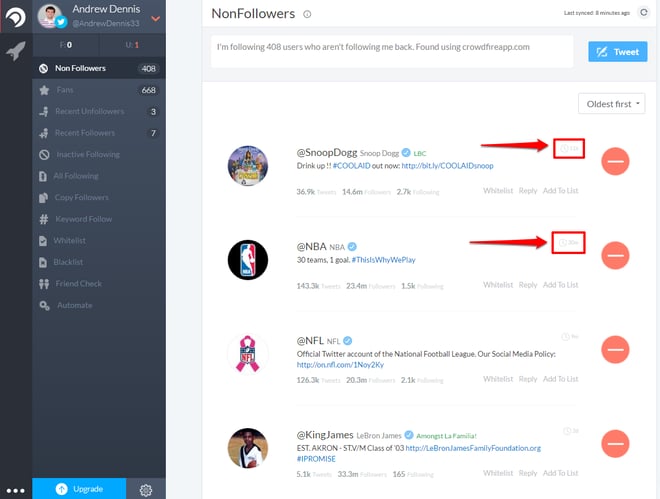Open Keyword Follow in sidebar
The image size is (660, 499).
(x=99, y=219)
